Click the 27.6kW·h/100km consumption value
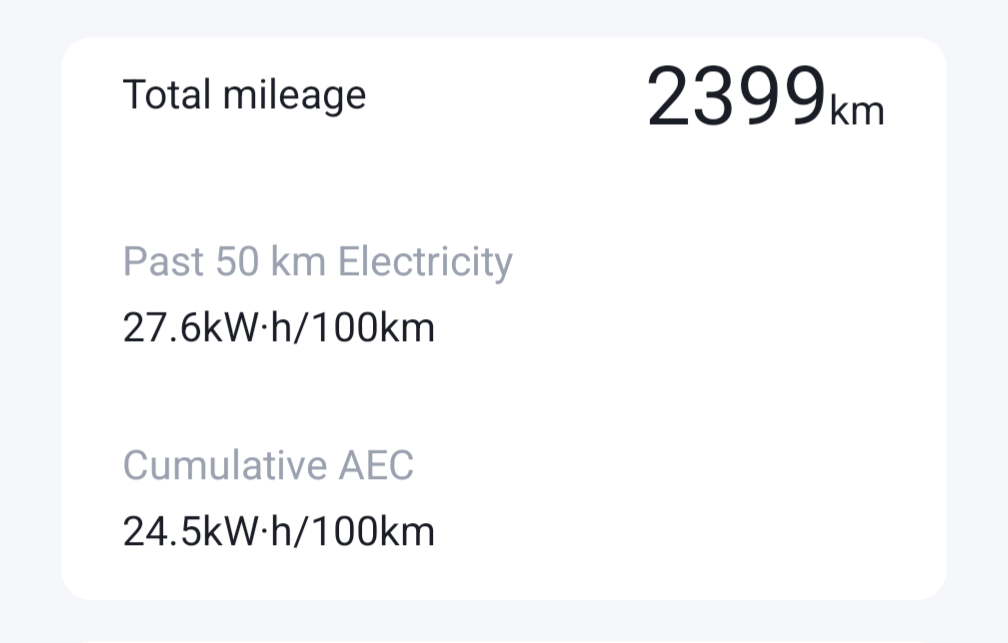The width and height of the screenshot is (1008, 643). coord(279,328)
